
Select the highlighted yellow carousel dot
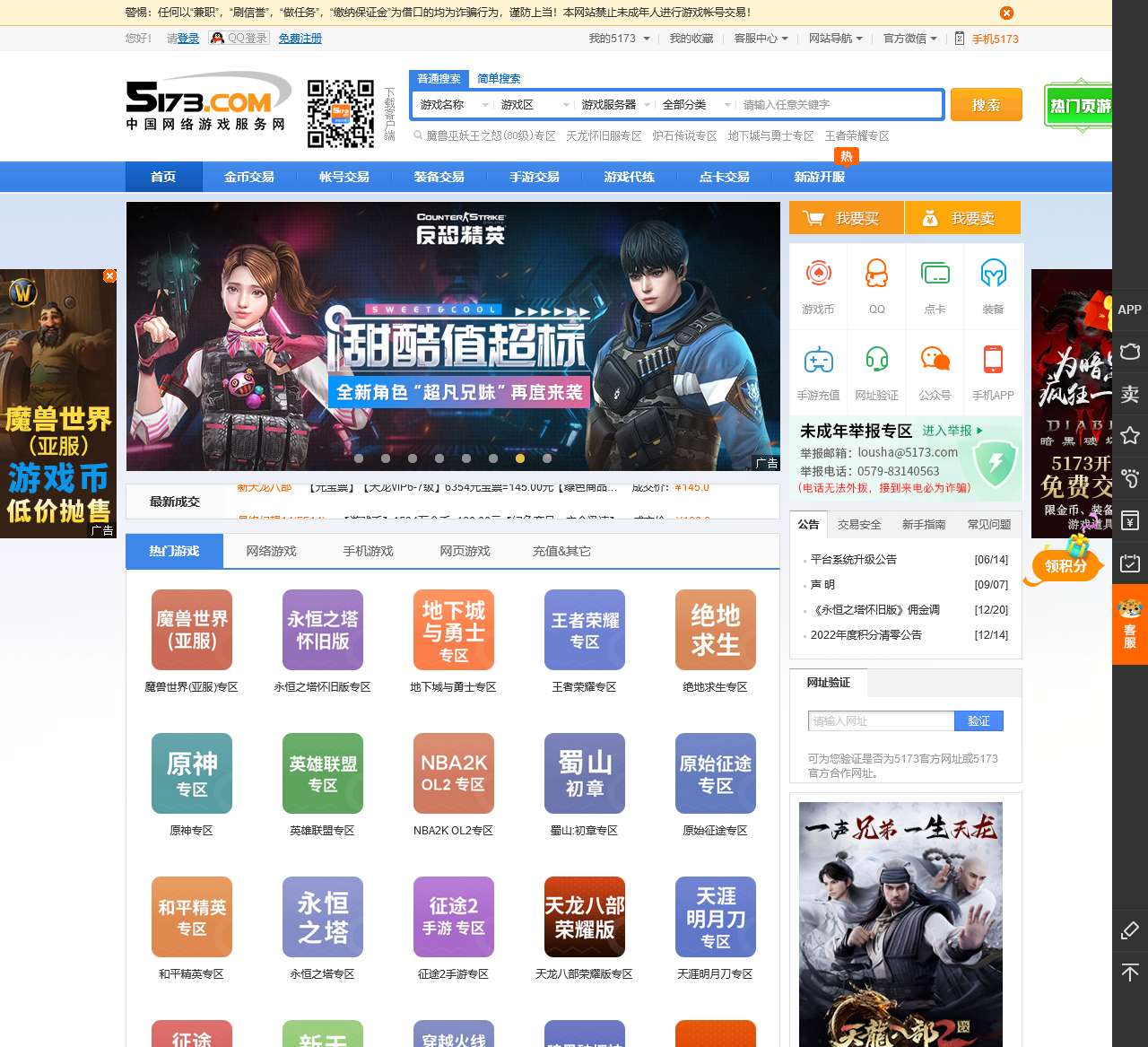tap(520, 458)
